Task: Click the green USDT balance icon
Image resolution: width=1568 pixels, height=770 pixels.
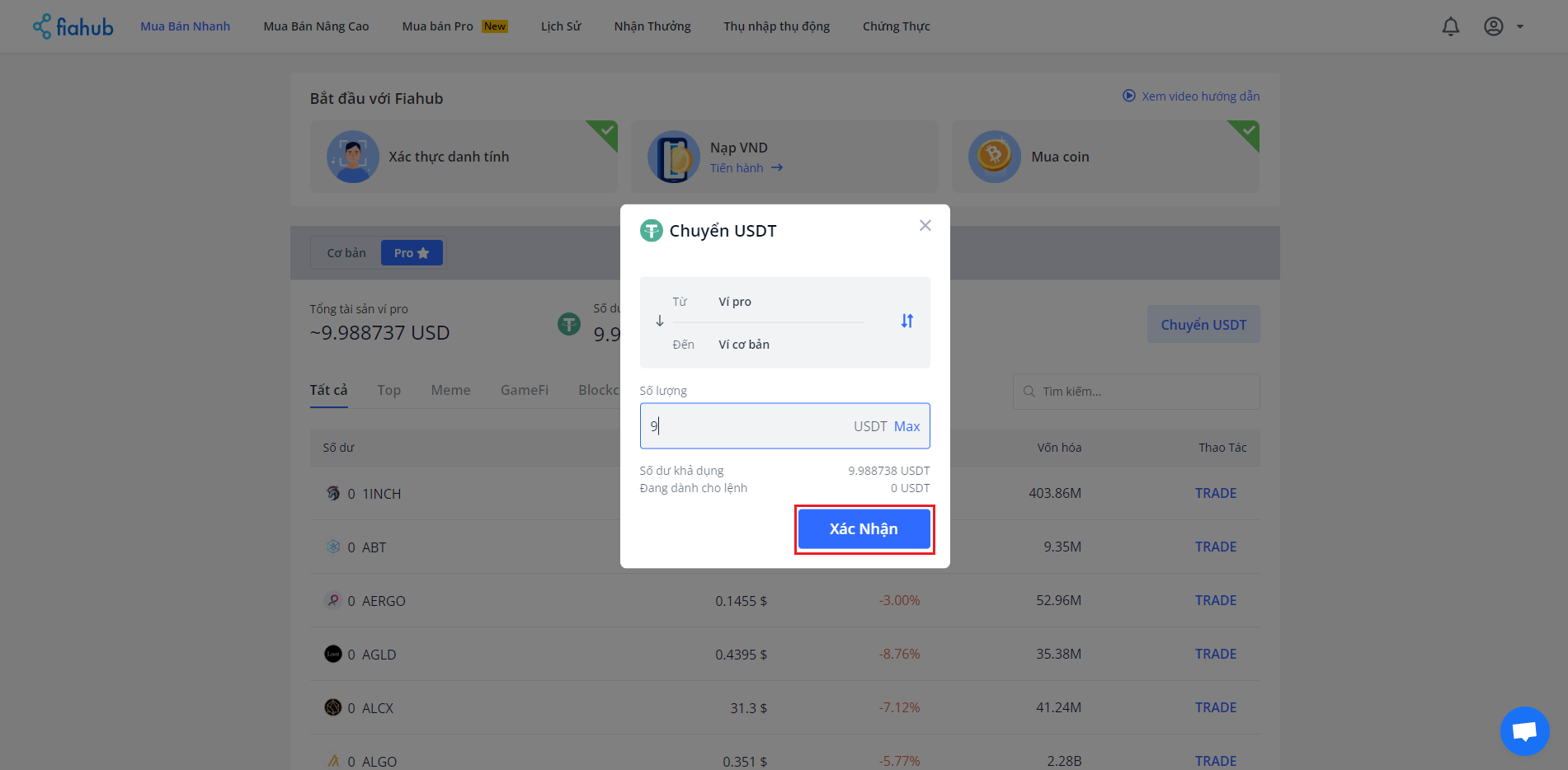Action: 569,324
